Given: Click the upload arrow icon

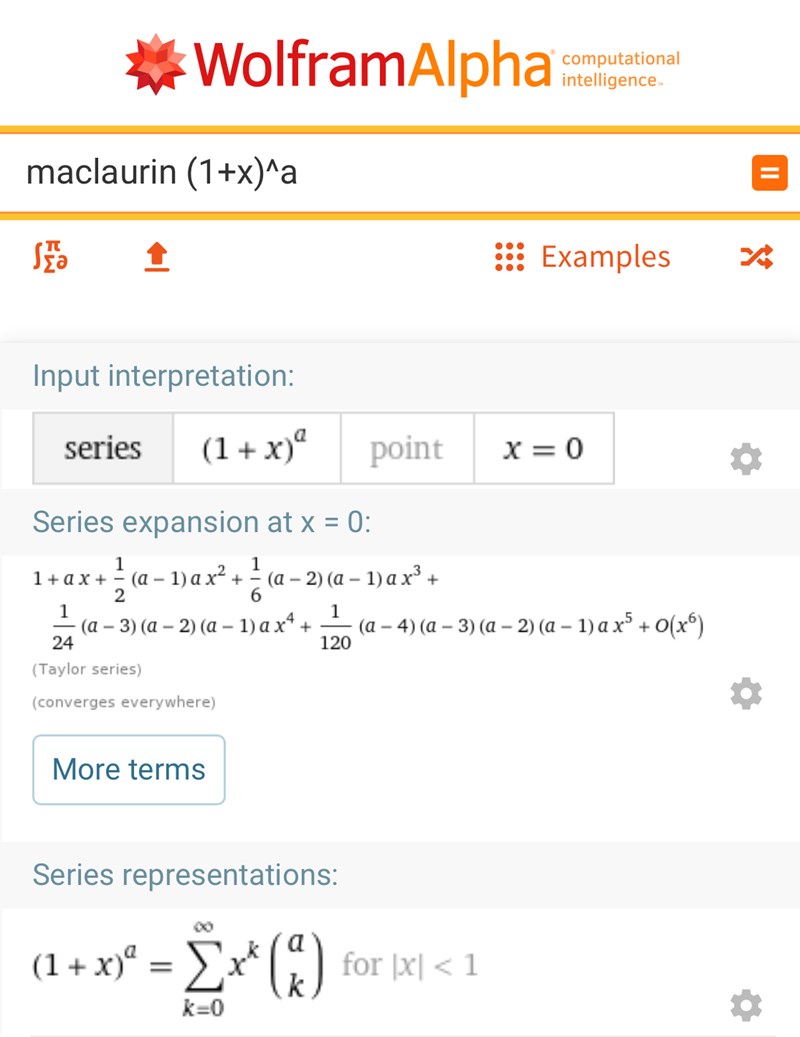Looking at the screenshot, I should click(x=157, y=258).
